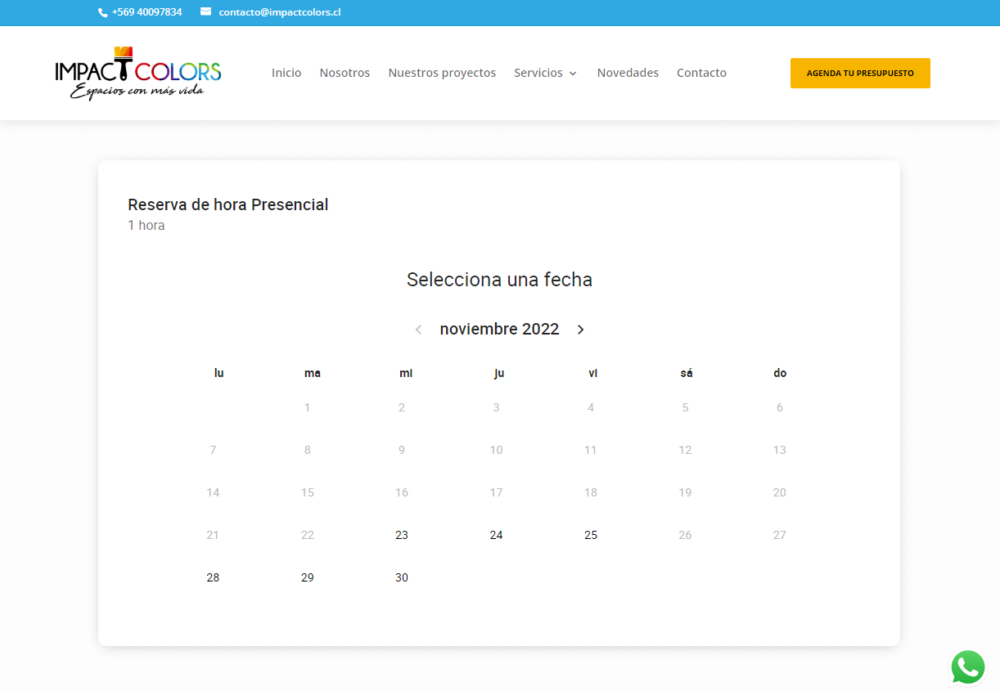Viewport: 1000px width, 696px height.
Task: Go to next month arrow
Action: pos(580,330)
